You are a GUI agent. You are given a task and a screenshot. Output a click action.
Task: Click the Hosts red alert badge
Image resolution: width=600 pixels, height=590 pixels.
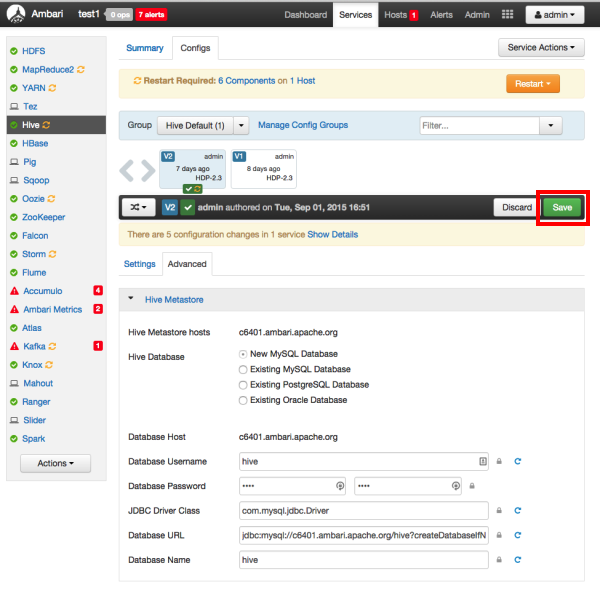(x=414, y=15)
